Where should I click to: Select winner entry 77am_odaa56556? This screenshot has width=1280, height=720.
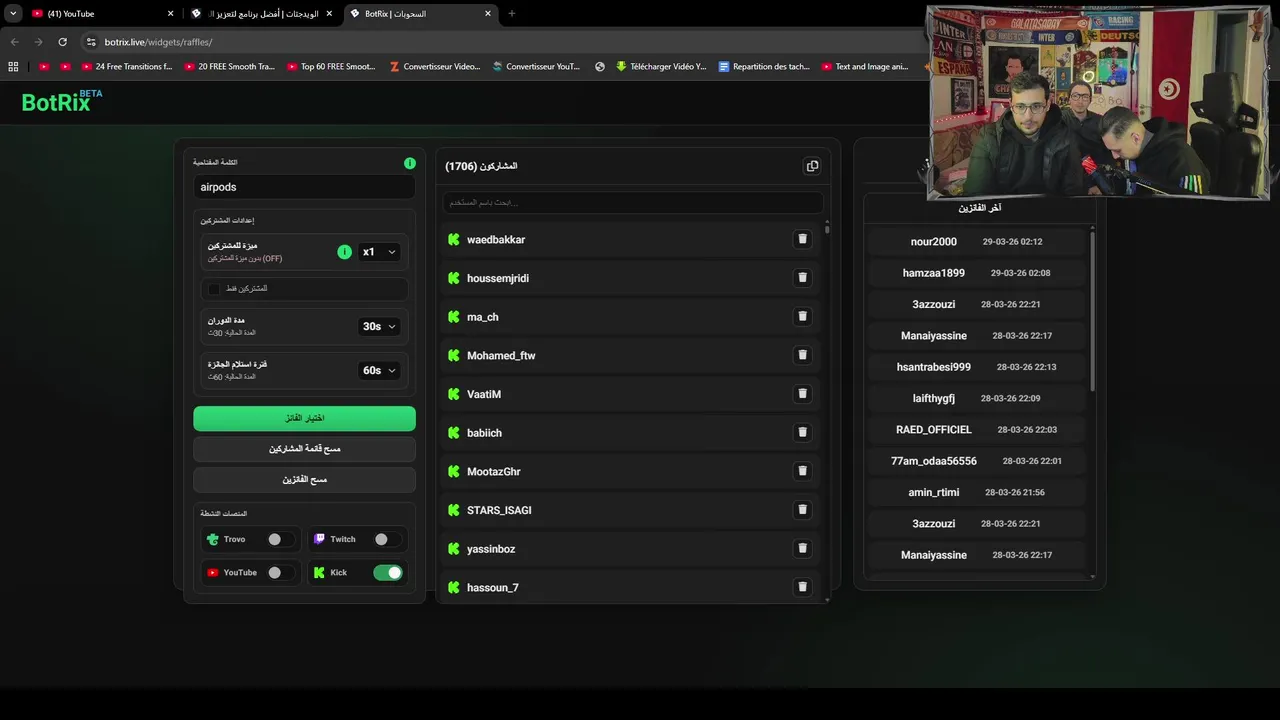pos(976,461)
